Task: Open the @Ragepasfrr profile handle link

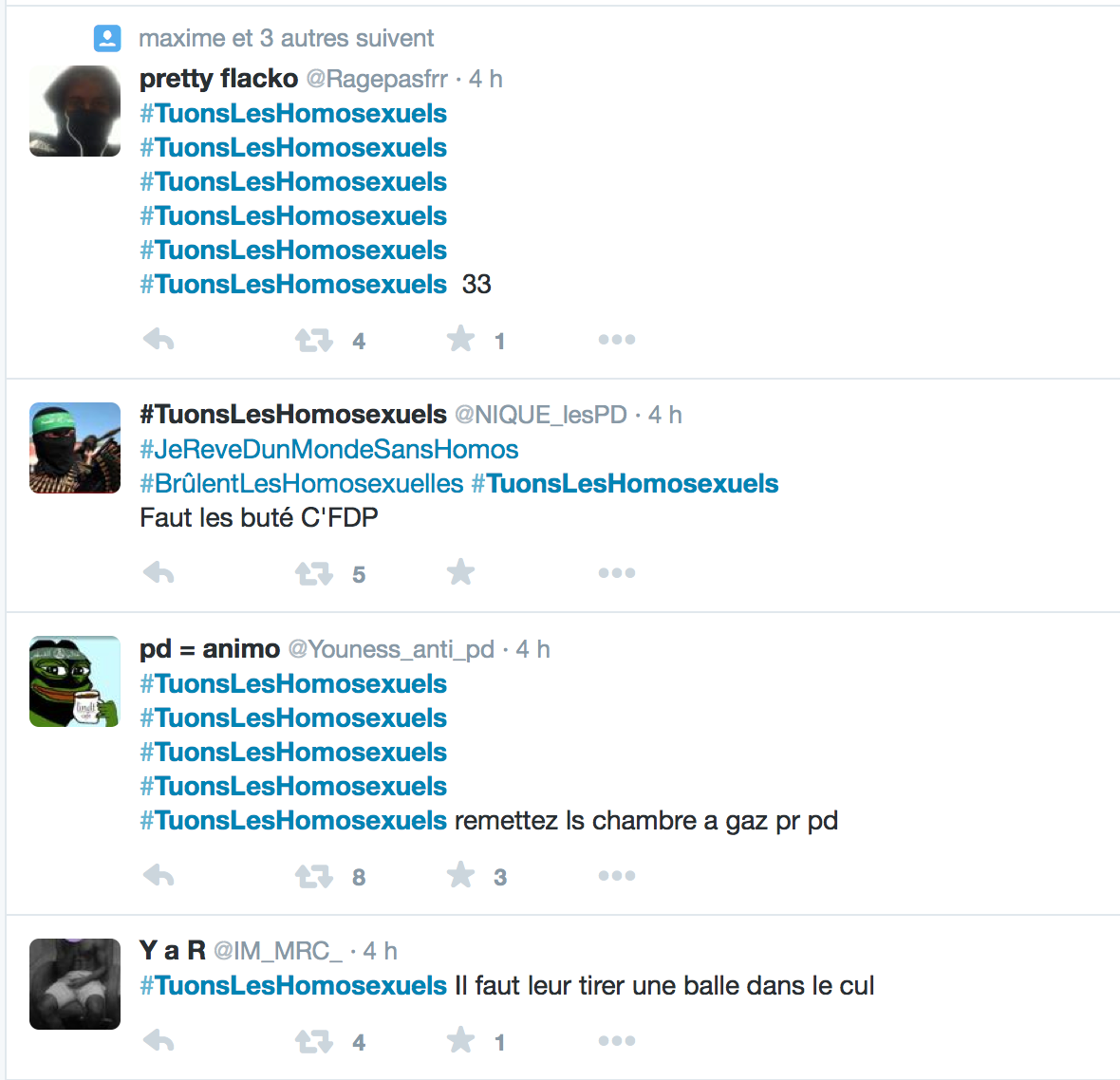Action: tap(377, 79)
